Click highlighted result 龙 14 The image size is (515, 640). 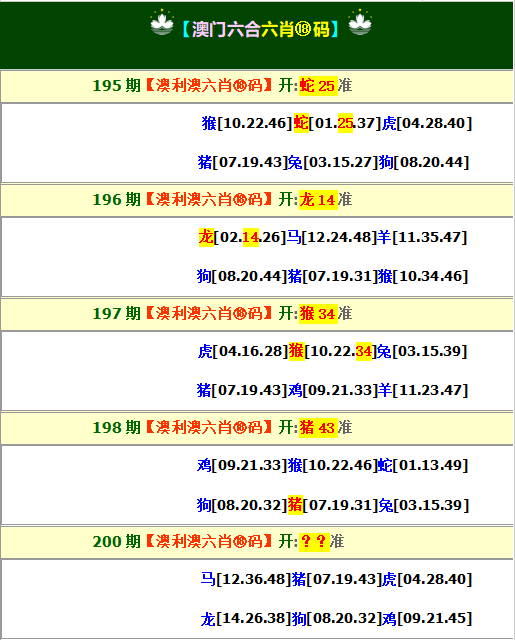[x=318, y=200]
